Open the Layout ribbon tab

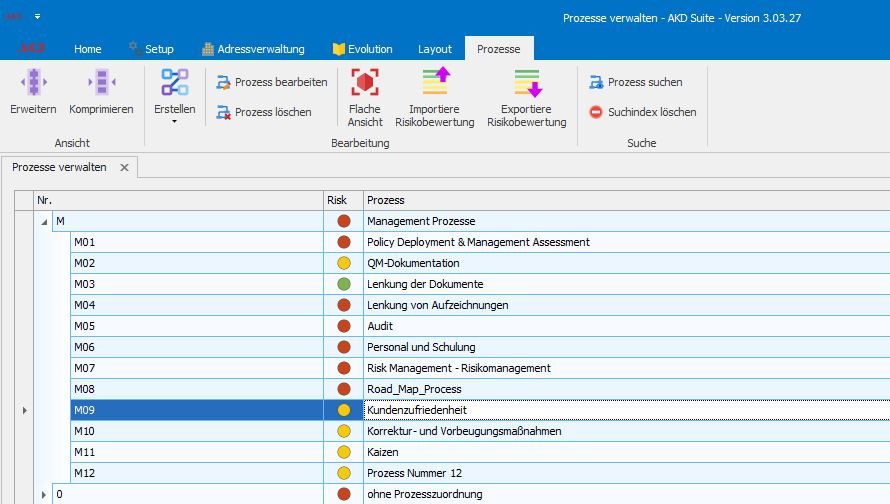tap(435, 49)
